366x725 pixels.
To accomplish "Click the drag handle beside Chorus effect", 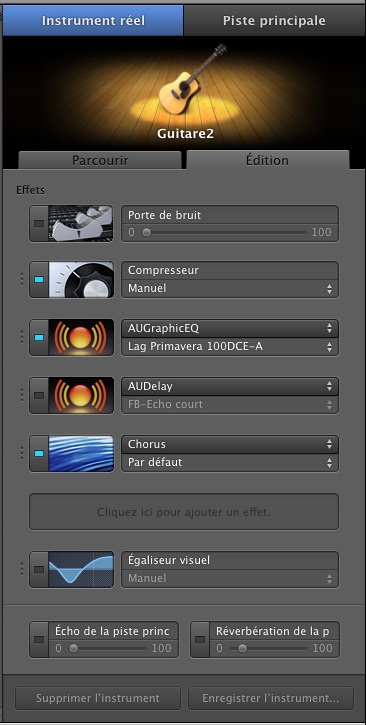I will (x=21, y=454).
